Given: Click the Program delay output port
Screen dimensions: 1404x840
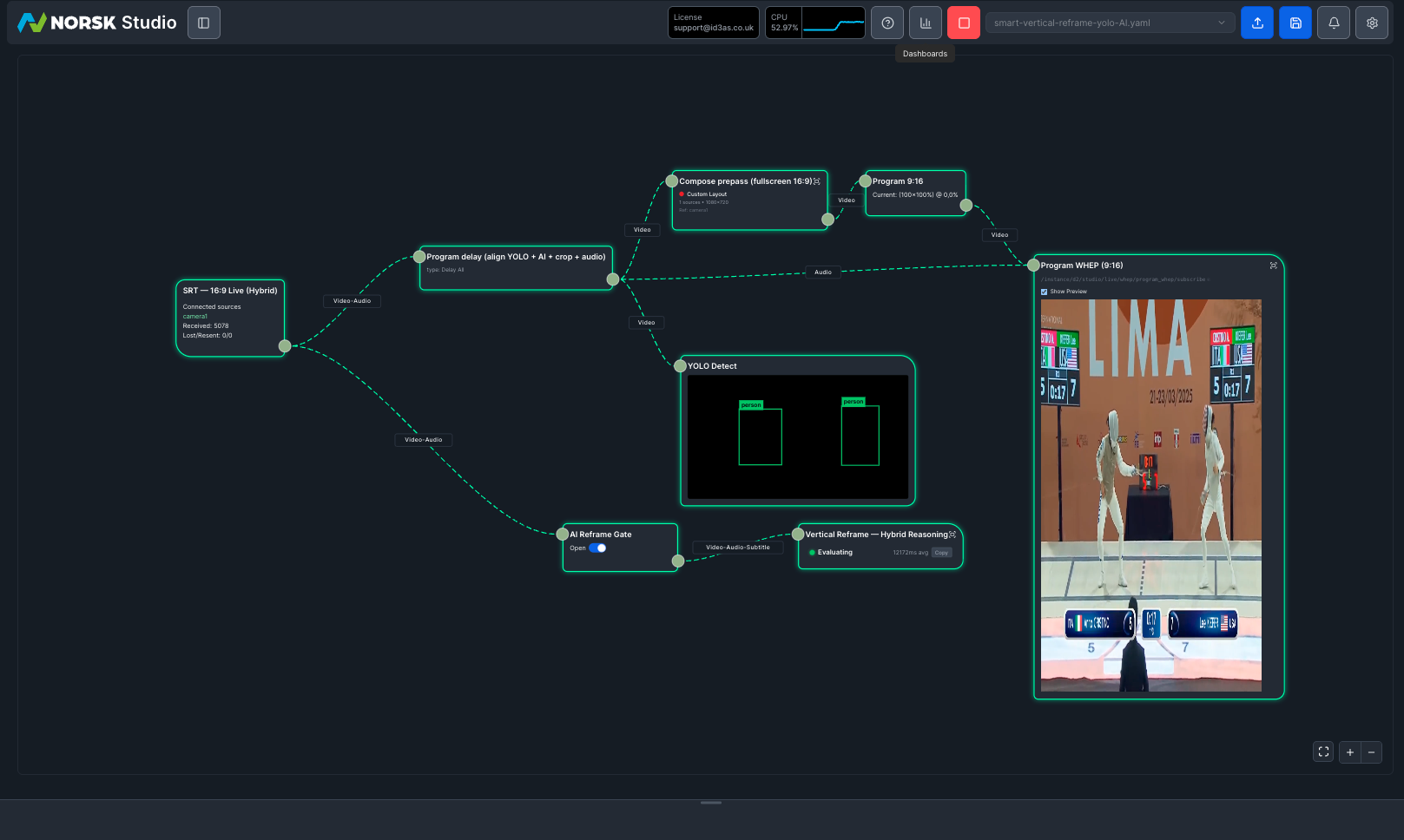Looking at the screenshot, I should pyautogui.click(x=613, y=279).
